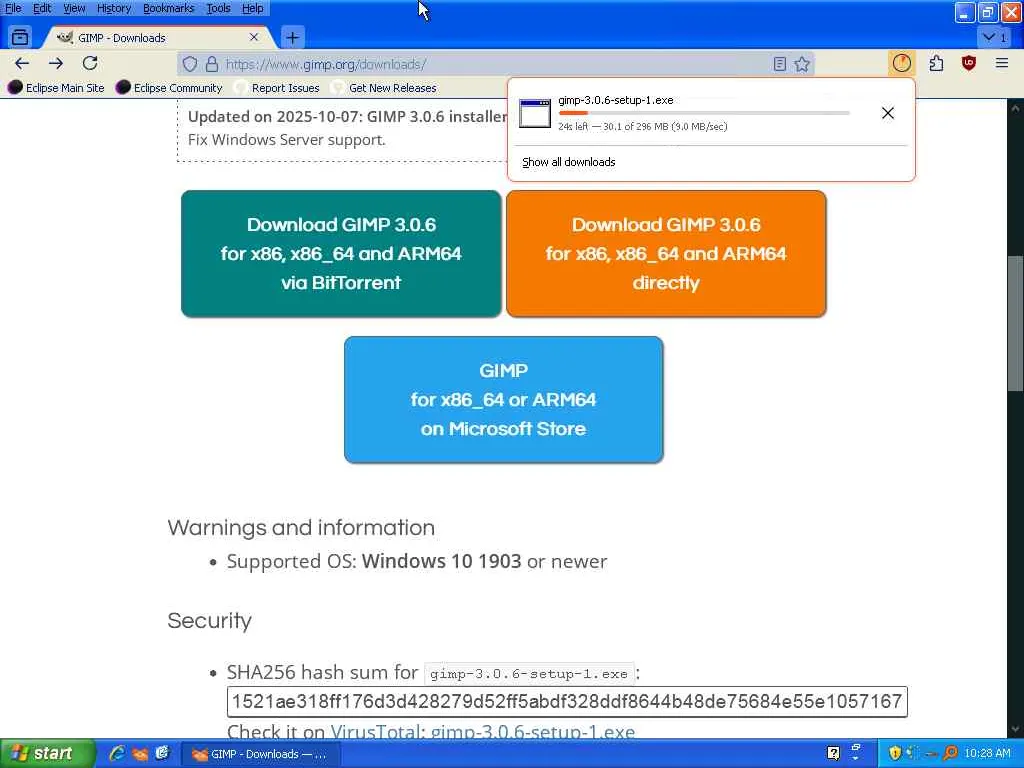Open VirusTotal gimp-3.0.6-setup-1.exe link
1024x768 pixels.
click(x=483, y=731)
